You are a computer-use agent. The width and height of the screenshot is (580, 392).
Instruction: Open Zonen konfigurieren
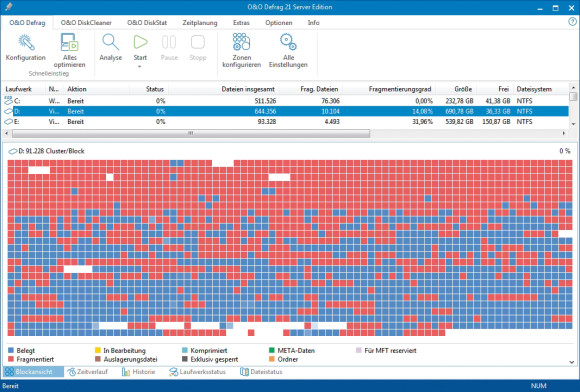(x=242, y=50)
